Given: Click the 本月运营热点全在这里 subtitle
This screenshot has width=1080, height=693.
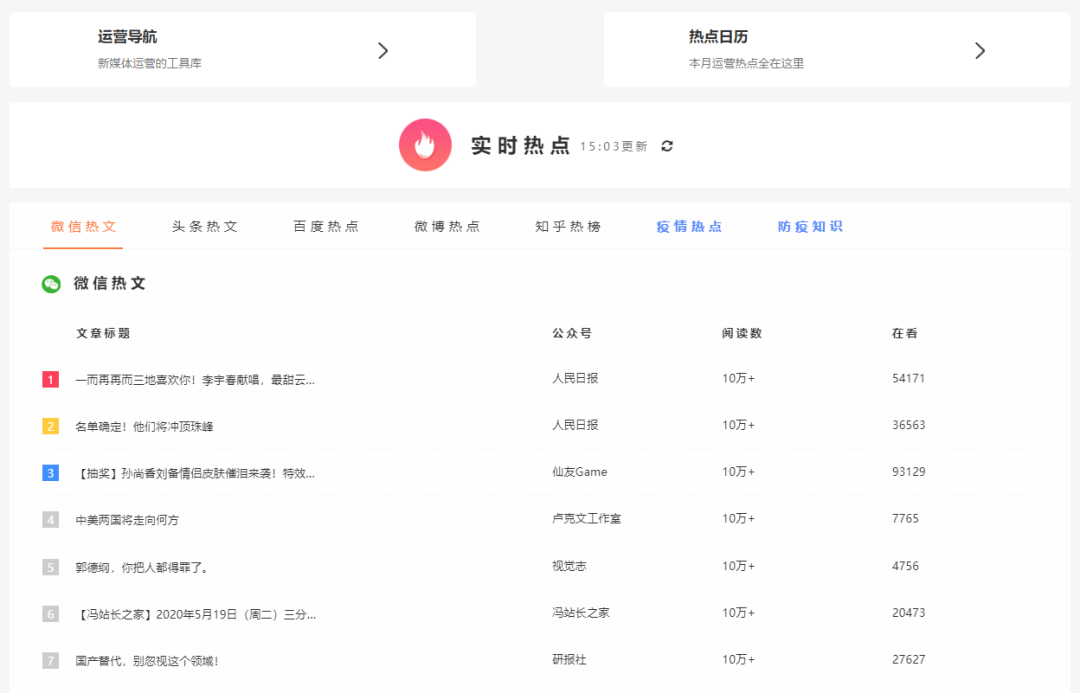Looking at the screenshot, I should pos(746,63).
